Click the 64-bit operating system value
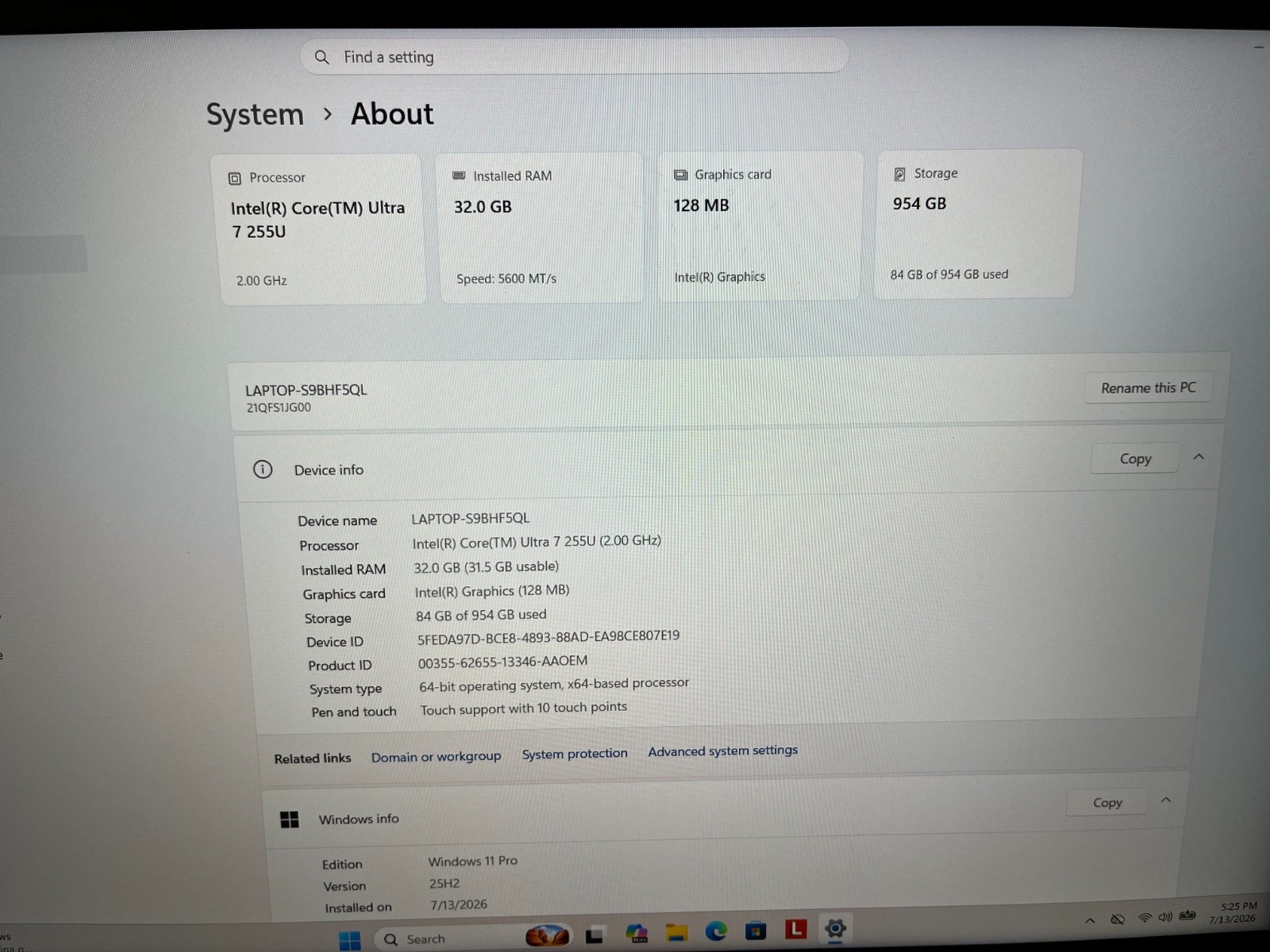This screenshot has height=952, width=1270. (x=554, y=684)
